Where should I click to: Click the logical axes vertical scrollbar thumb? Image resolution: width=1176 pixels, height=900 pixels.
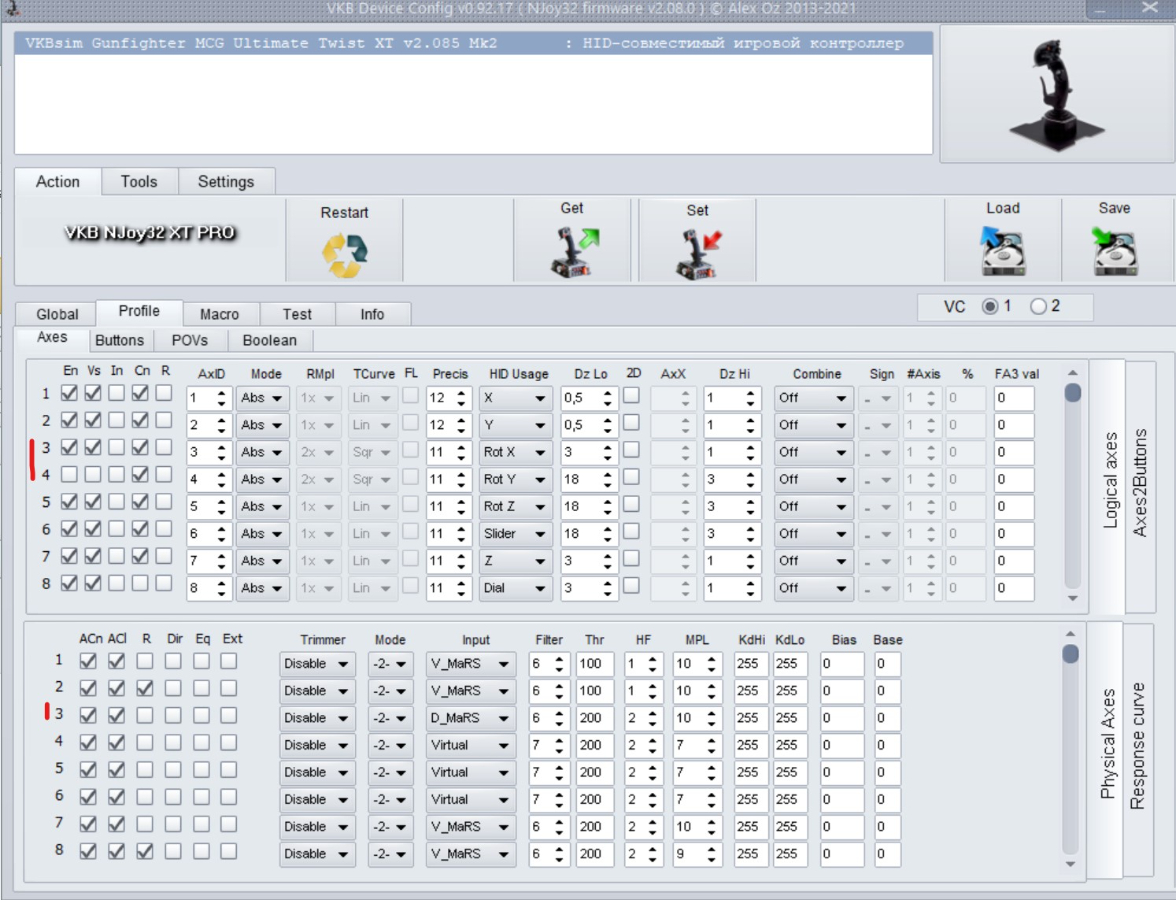[x=1072, y=392]
